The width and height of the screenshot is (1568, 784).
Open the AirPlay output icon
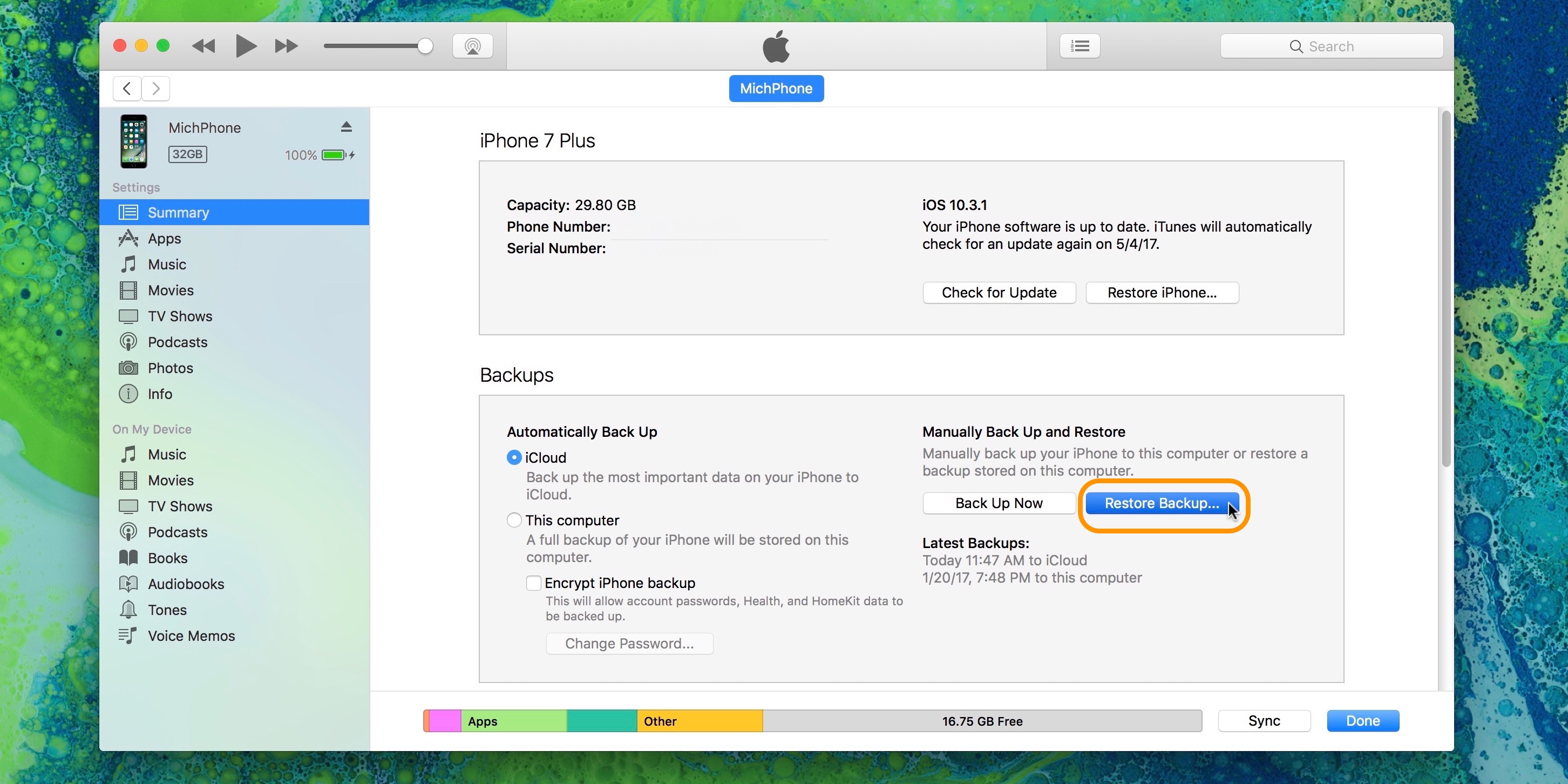pos(472,46)
